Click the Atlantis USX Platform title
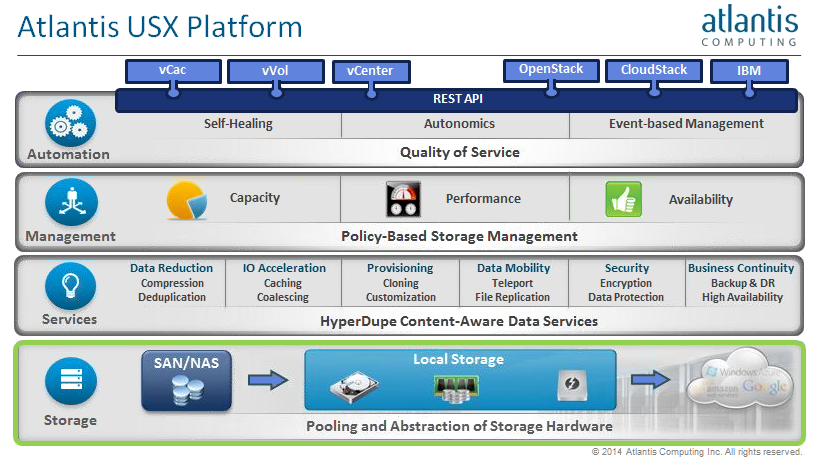The height and width of the screenshot is (461, 817). pyautogui.click(x=160, y=27)
